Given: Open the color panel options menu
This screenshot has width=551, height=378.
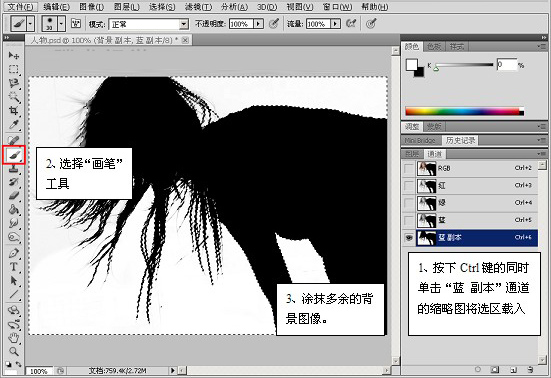Looking at the screenshot, I should point(542,46).
